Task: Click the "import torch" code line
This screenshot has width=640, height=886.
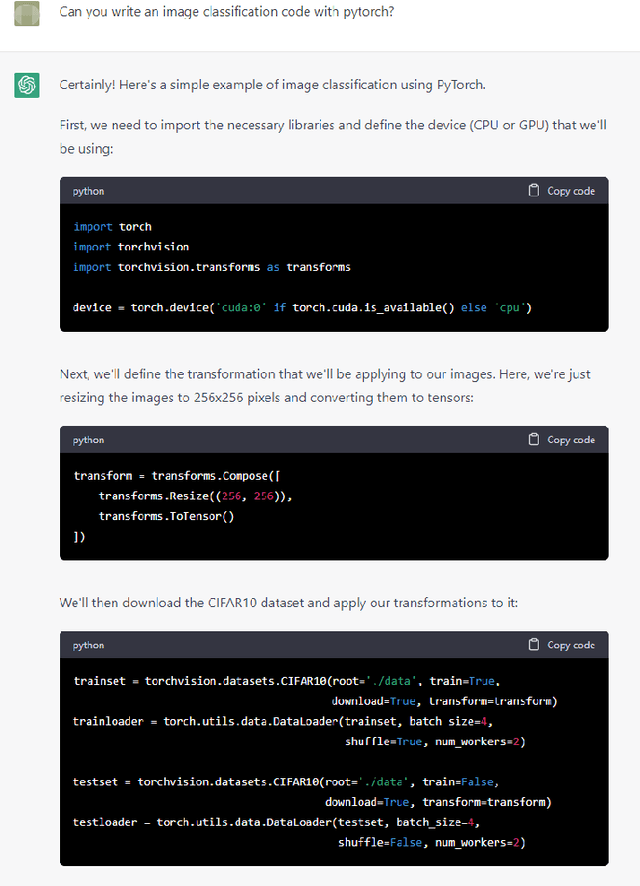Action: 112,227
